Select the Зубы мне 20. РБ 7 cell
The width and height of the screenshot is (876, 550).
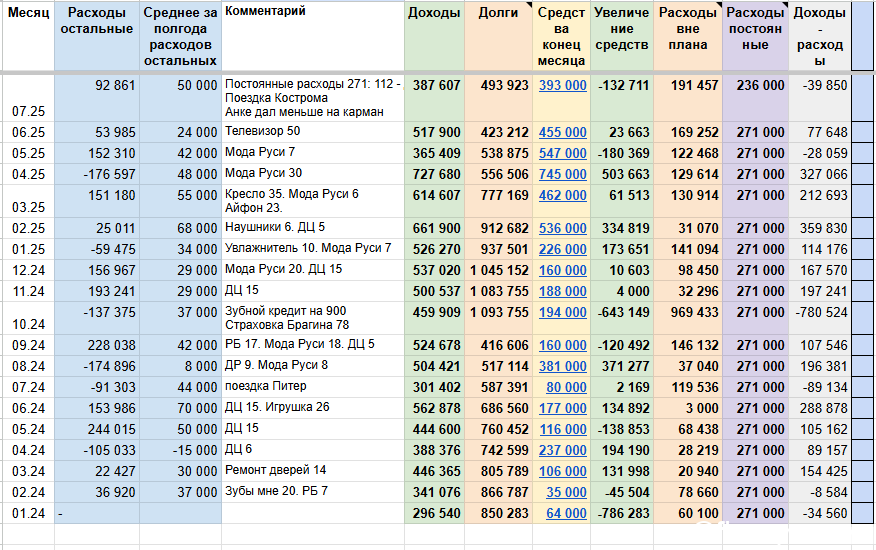(x=313, y=492)
